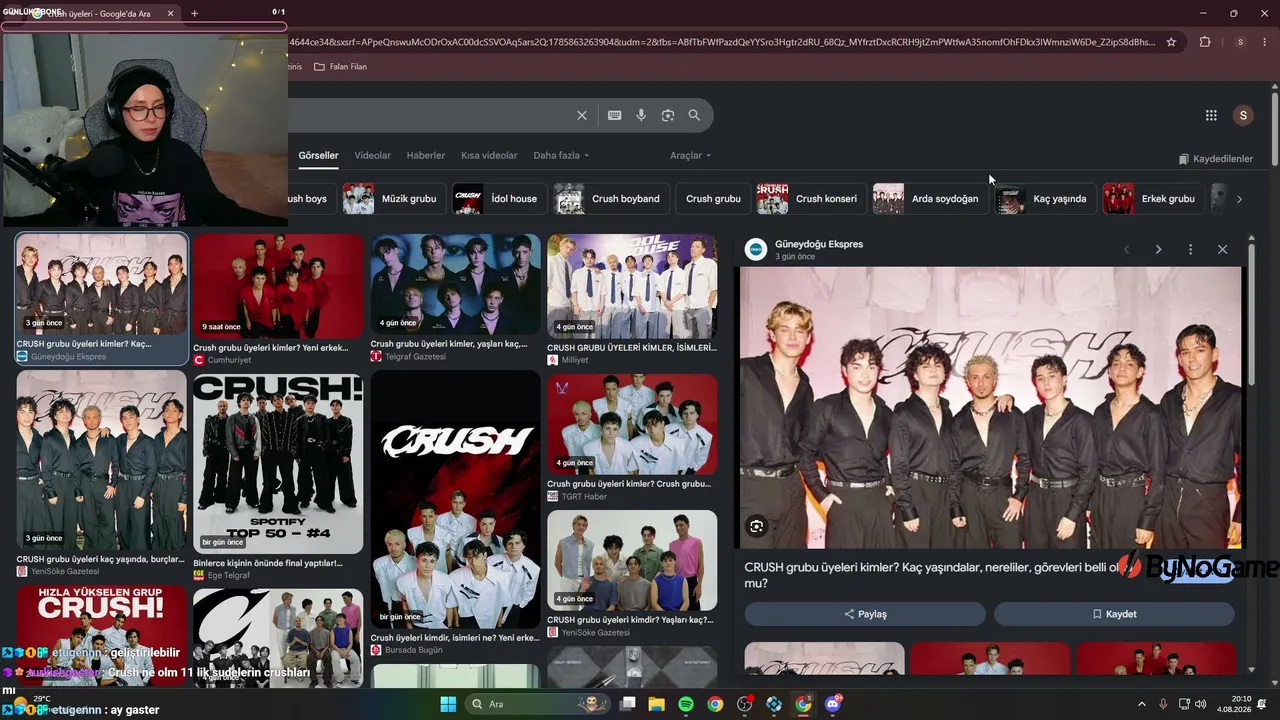Open the Cumhuriyet red outfit image result

(278, 287)
